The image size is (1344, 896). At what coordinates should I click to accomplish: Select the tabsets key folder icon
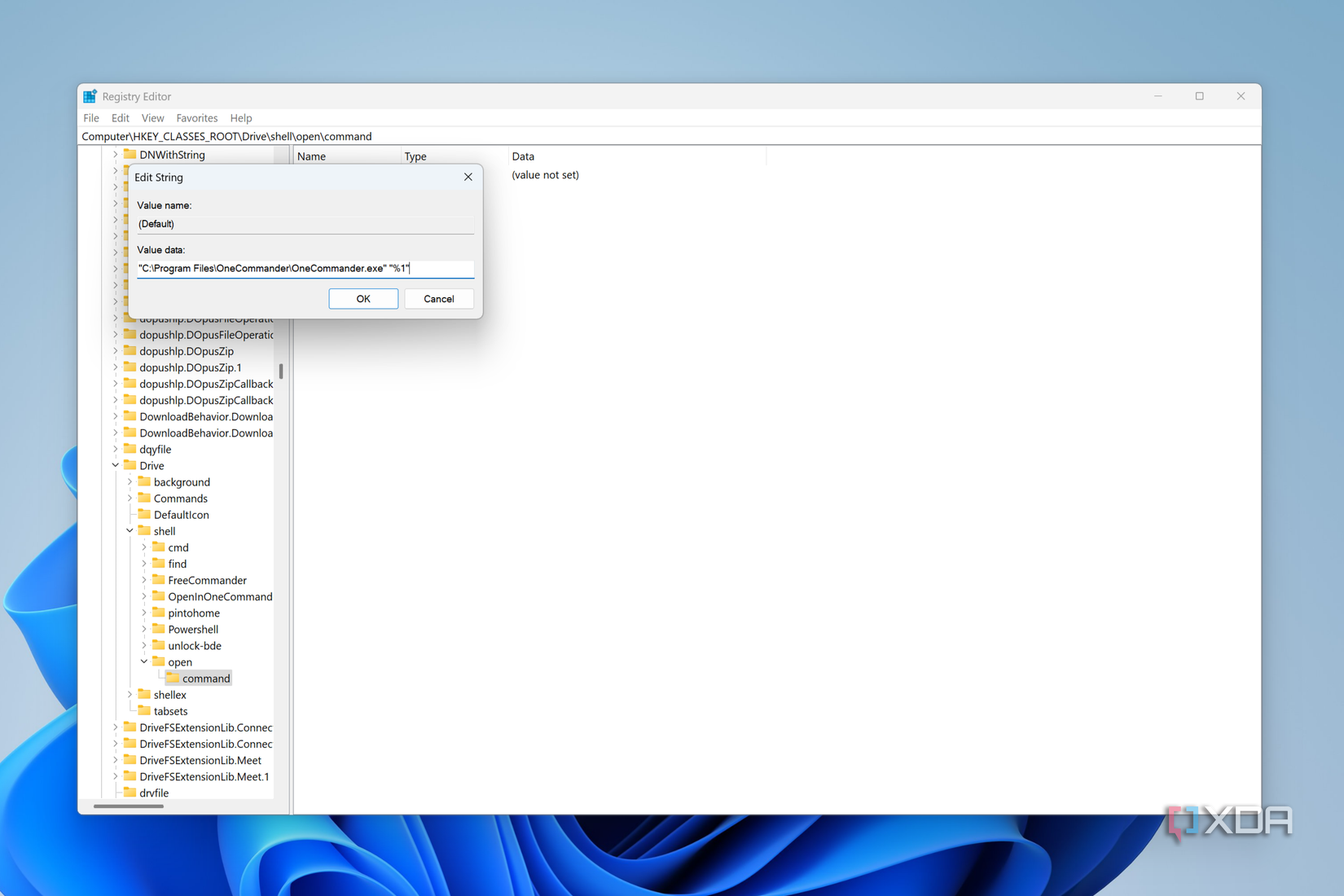pyautogui.click(x=145, y=710)
